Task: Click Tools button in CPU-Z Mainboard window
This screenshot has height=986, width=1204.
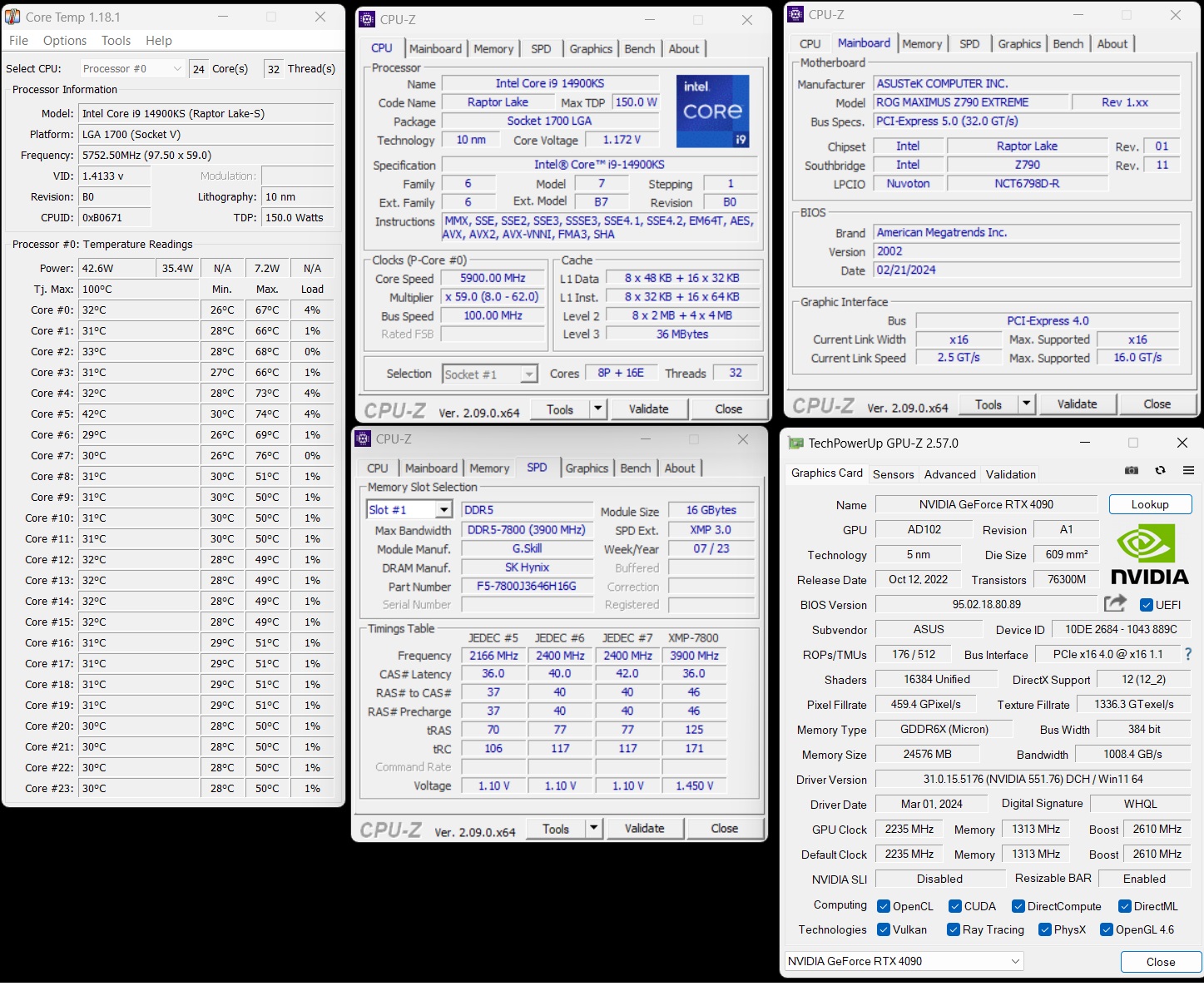Action: tap(988, 404)
